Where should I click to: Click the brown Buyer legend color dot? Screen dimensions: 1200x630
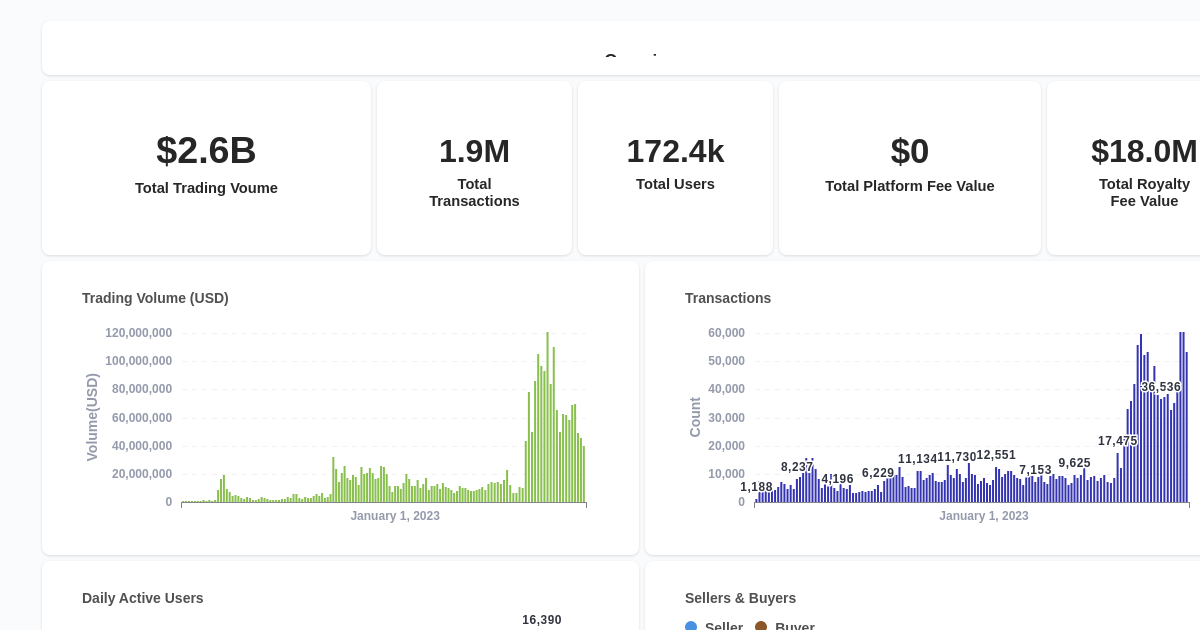pyautogui.click(x=761, y=627)
